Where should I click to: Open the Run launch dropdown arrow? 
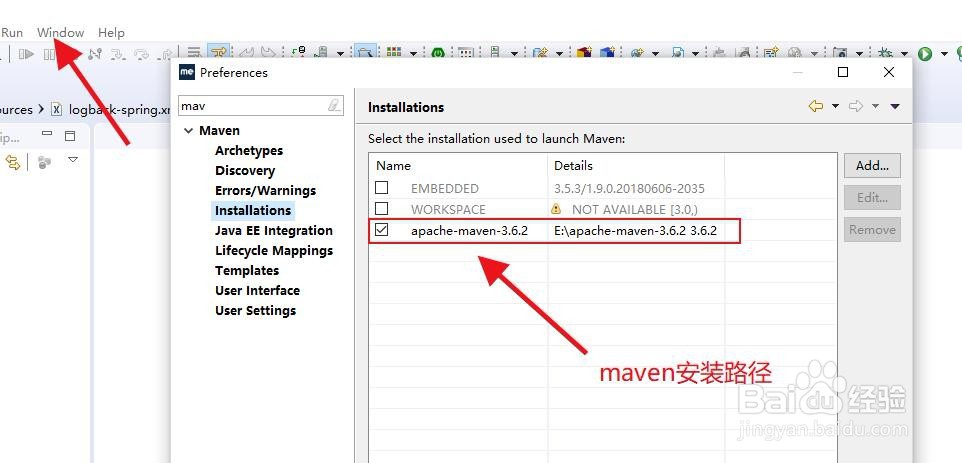coord(944,54)
